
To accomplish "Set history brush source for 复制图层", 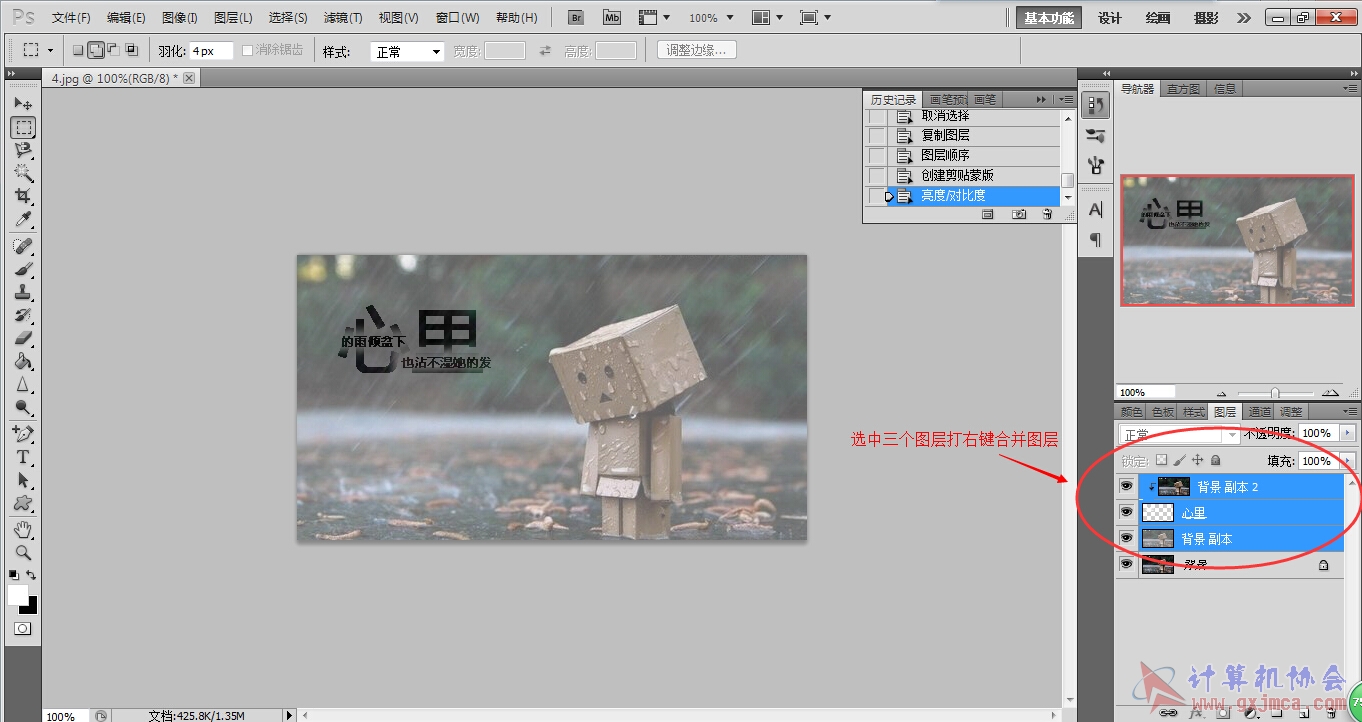I will (877, 135).
